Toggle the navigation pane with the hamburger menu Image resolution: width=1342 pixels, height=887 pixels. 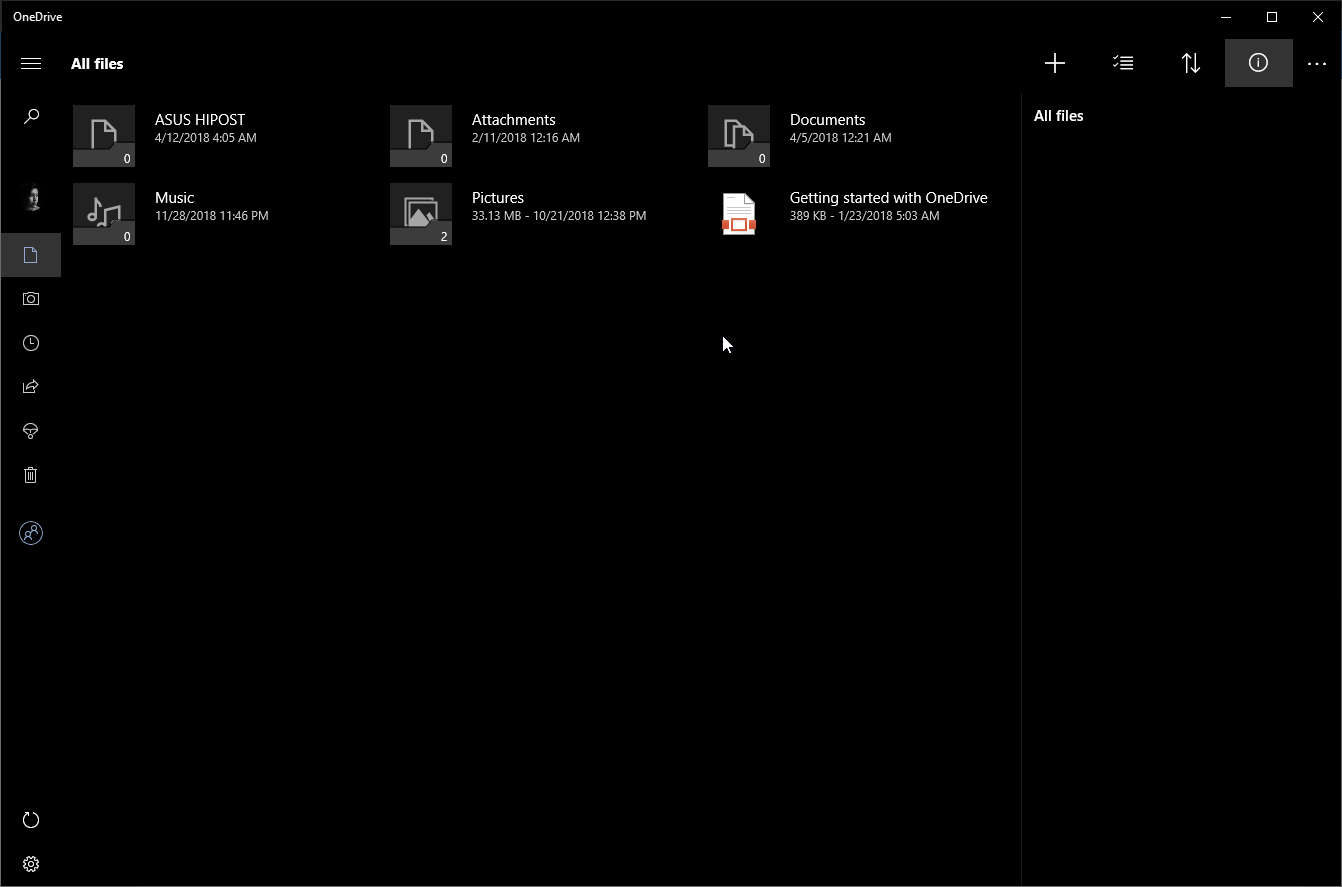point(31,63)
